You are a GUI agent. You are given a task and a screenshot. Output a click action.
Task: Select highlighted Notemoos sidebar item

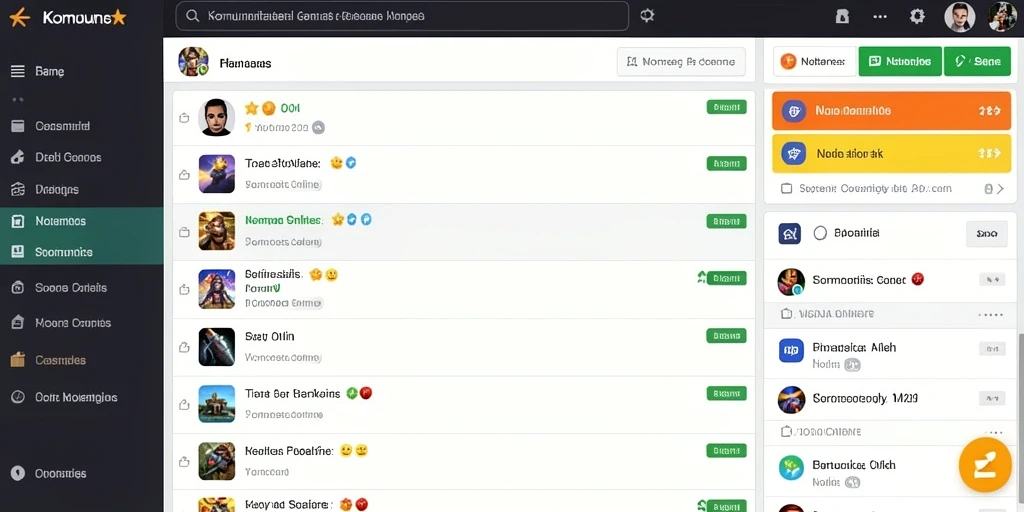pyautogui.click(x=82, y=221)
